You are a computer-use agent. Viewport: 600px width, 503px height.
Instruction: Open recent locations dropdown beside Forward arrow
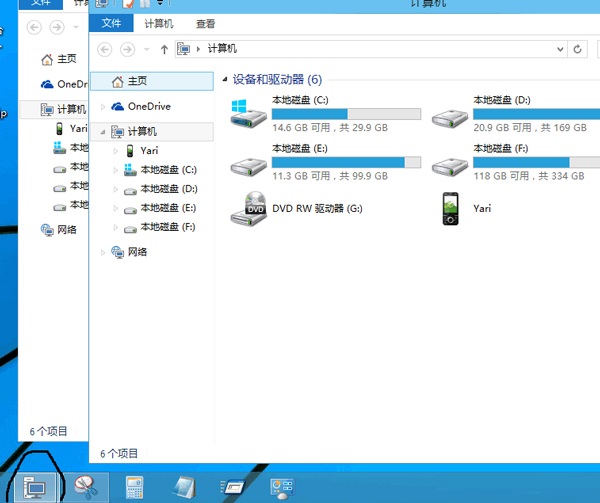(146, 49)
